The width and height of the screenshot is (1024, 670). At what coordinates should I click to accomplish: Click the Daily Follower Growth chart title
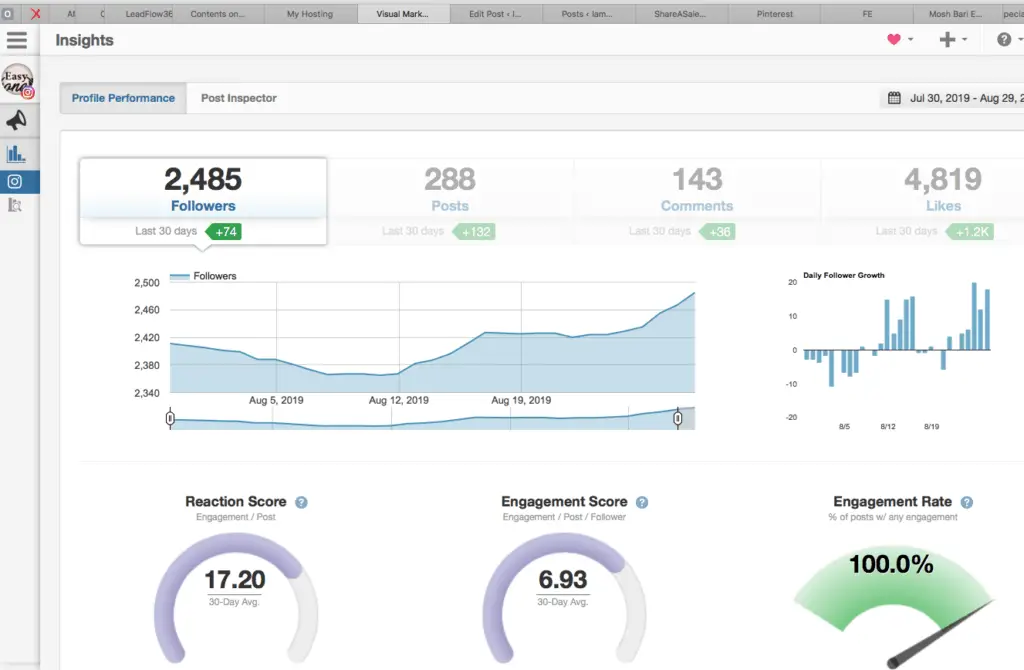pos(844,275)
